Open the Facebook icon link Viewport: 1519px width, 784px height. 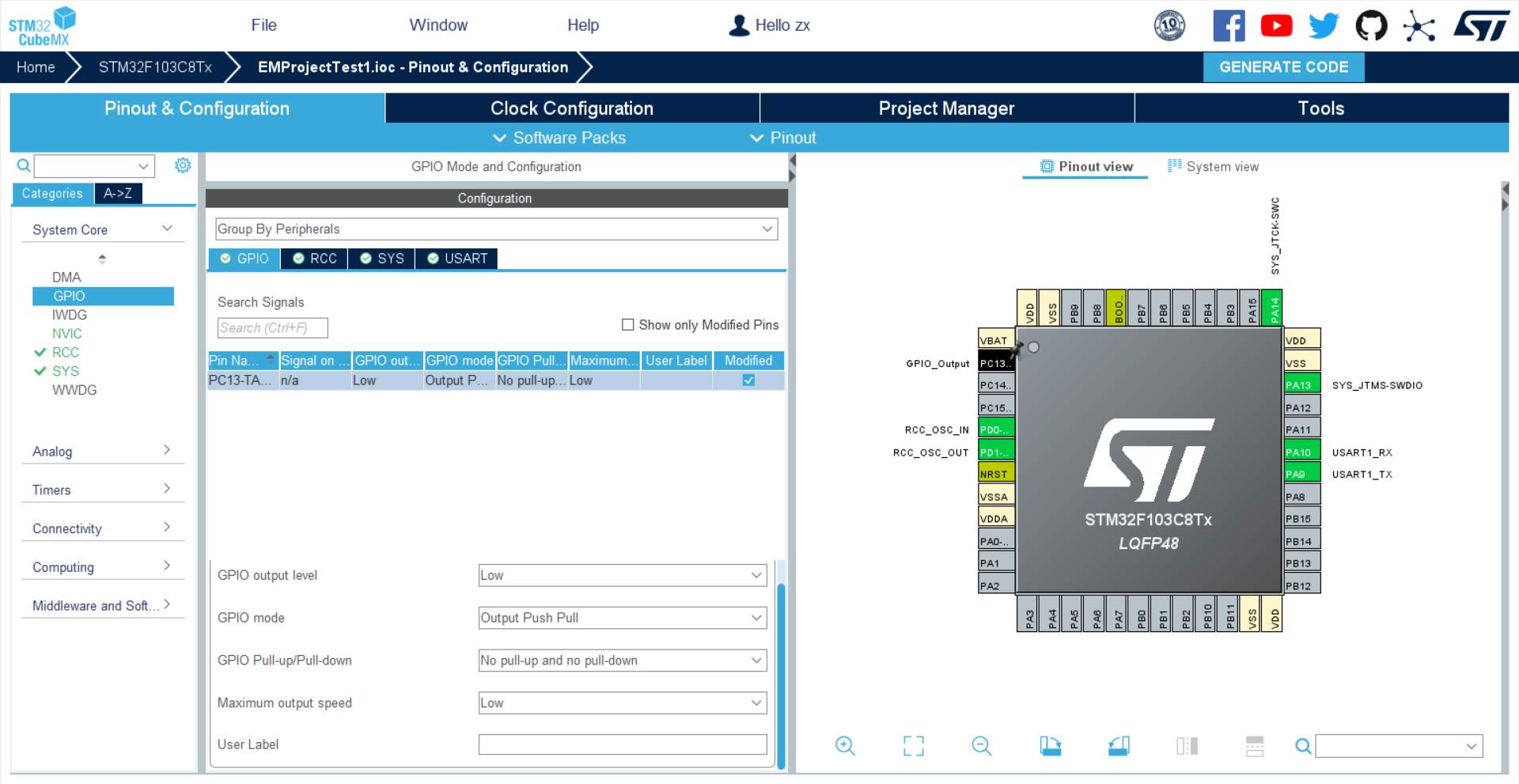[1229, 25]
